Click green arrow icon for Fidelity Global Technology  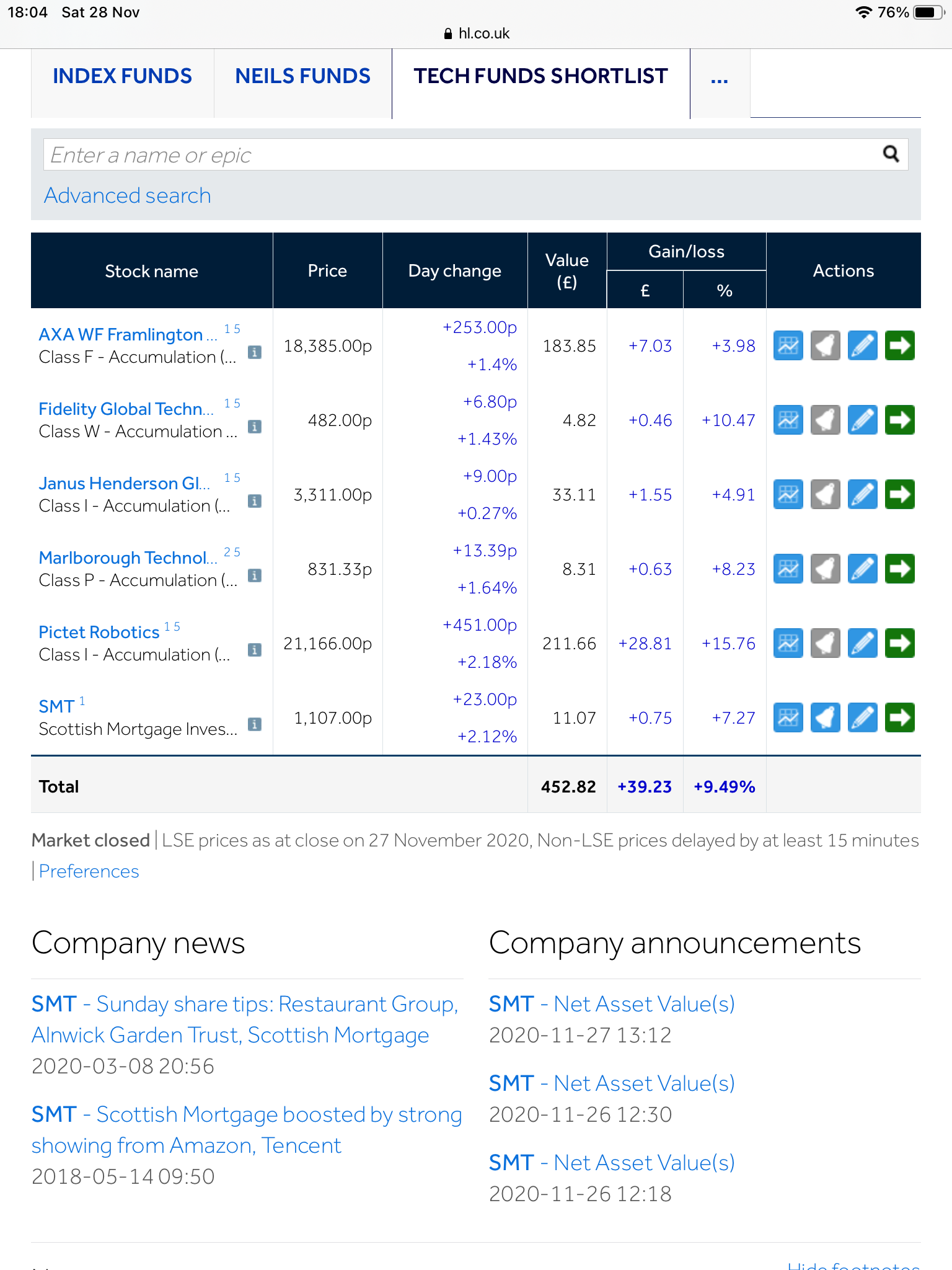coord(899,420)
